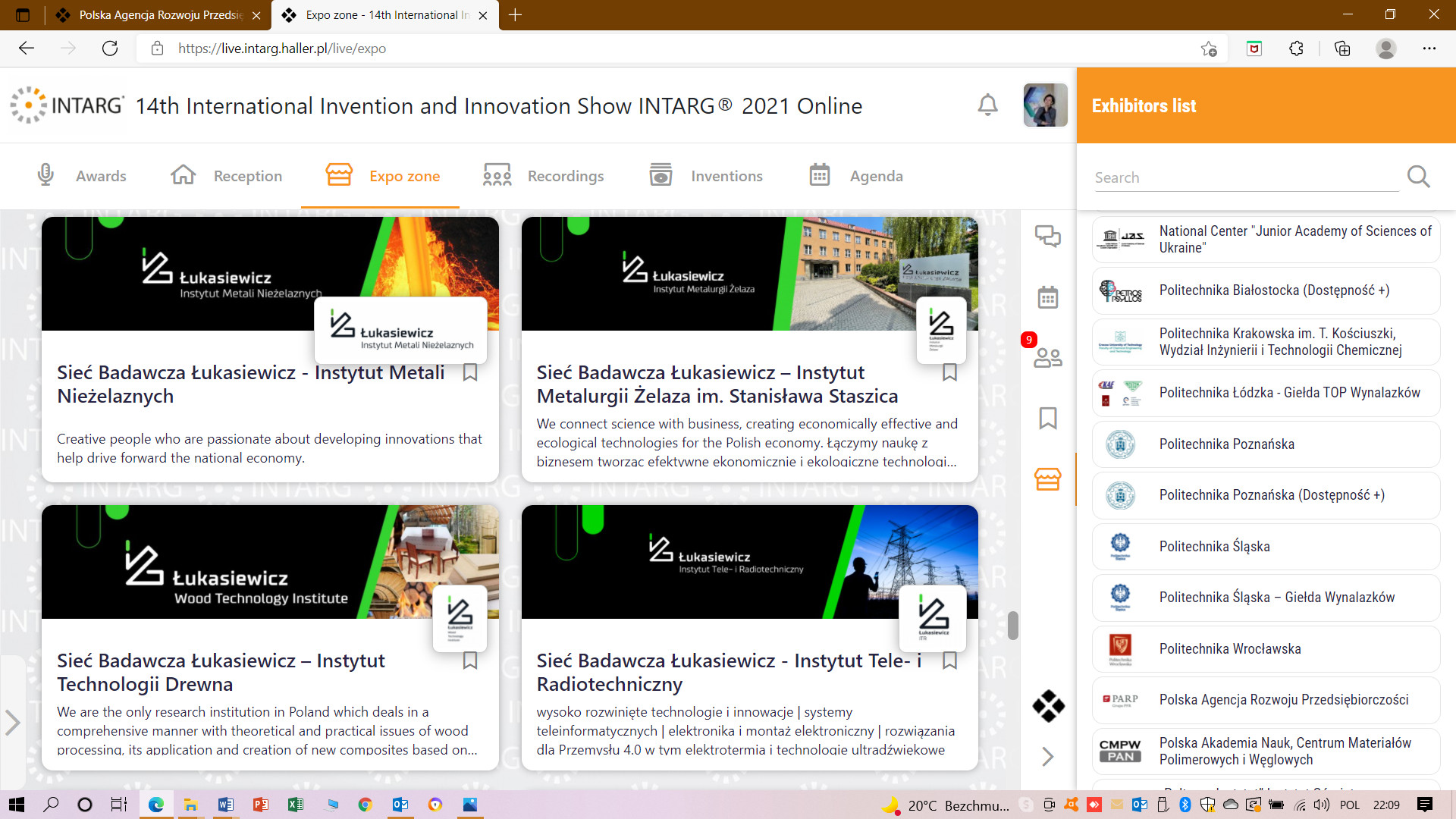Bookmark the Instytut Technologii Drewna card
Viewport: 1456px width, 819px height.
[470, 661]
